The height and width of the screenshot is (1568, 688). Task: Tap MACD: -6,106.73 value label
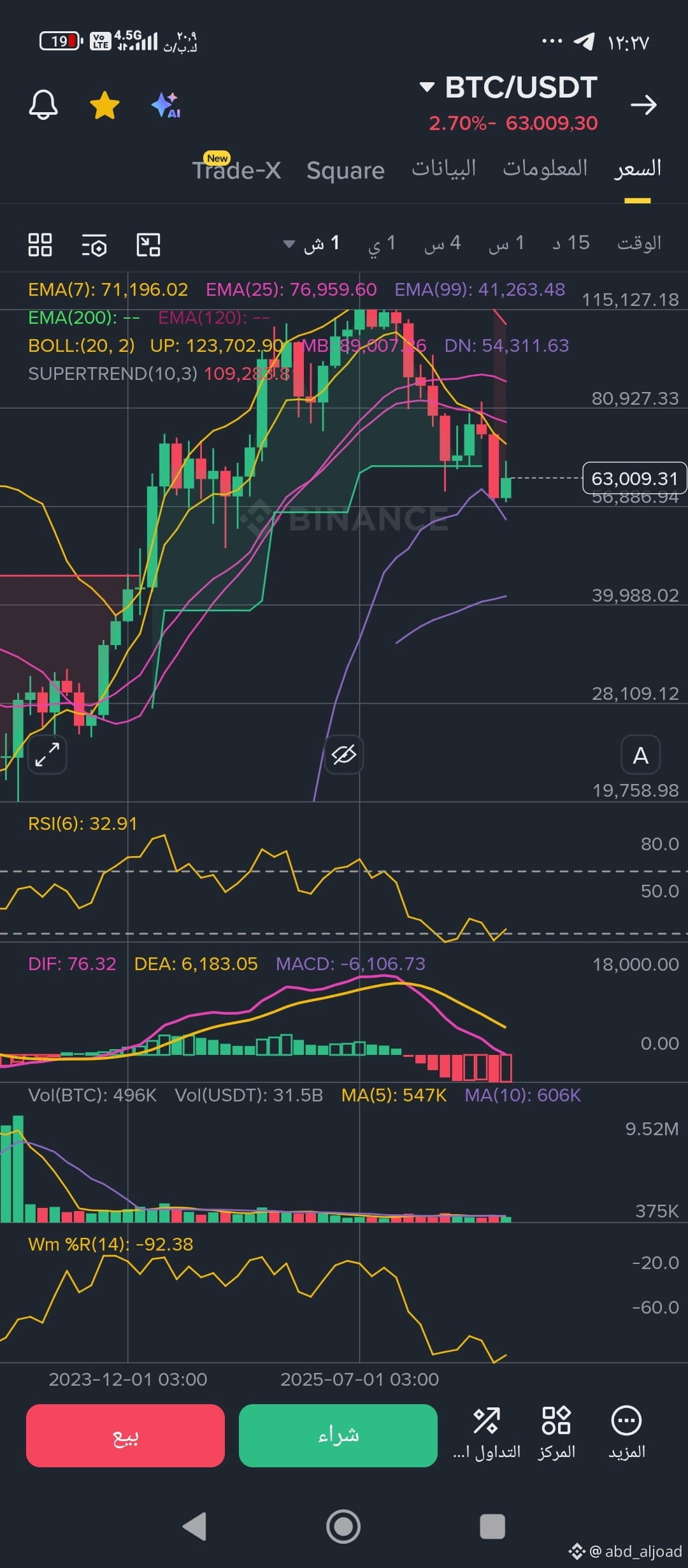click(350, 964)
